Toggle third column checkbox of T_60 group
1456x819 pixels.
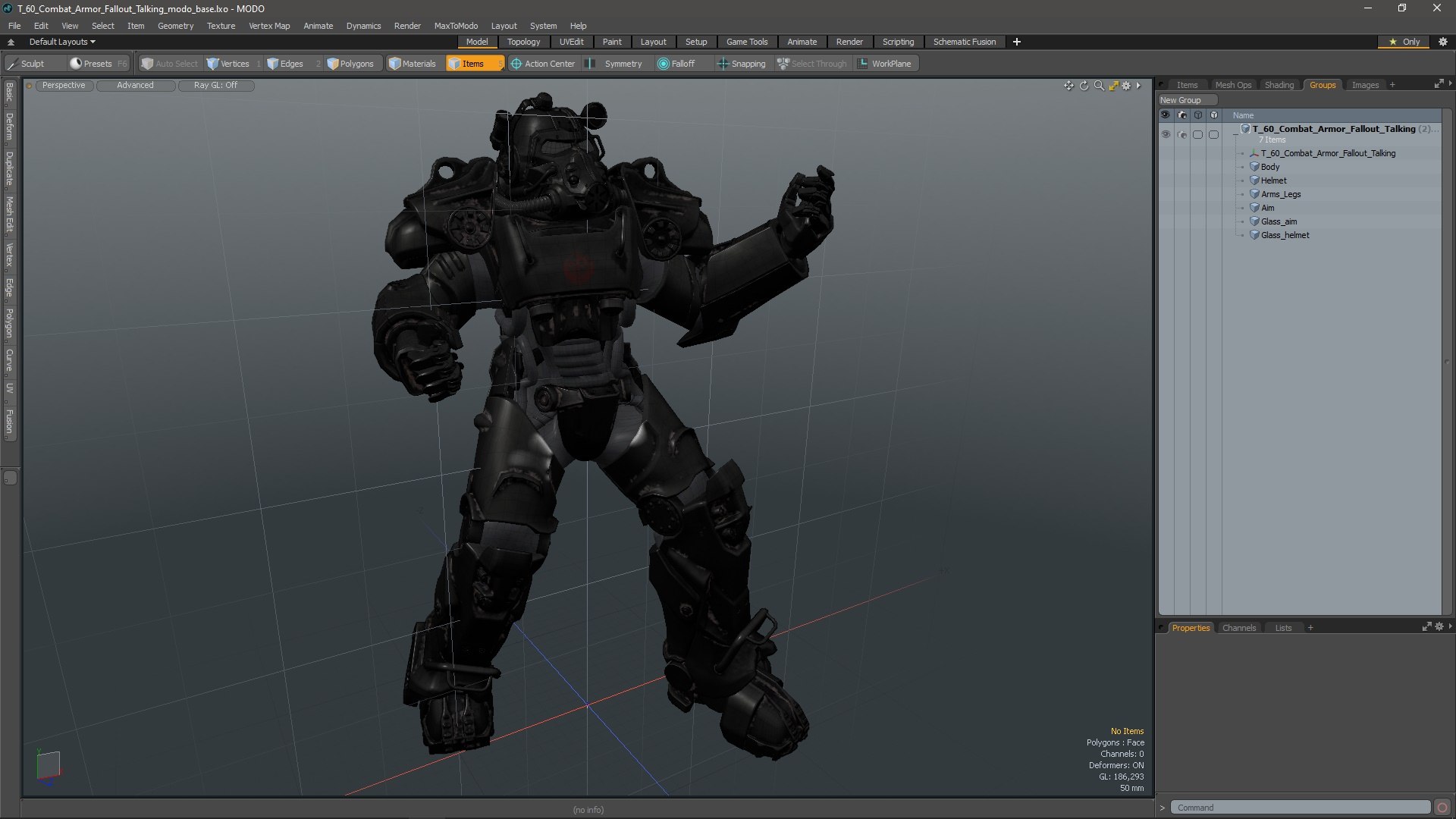coord(1198,134)
